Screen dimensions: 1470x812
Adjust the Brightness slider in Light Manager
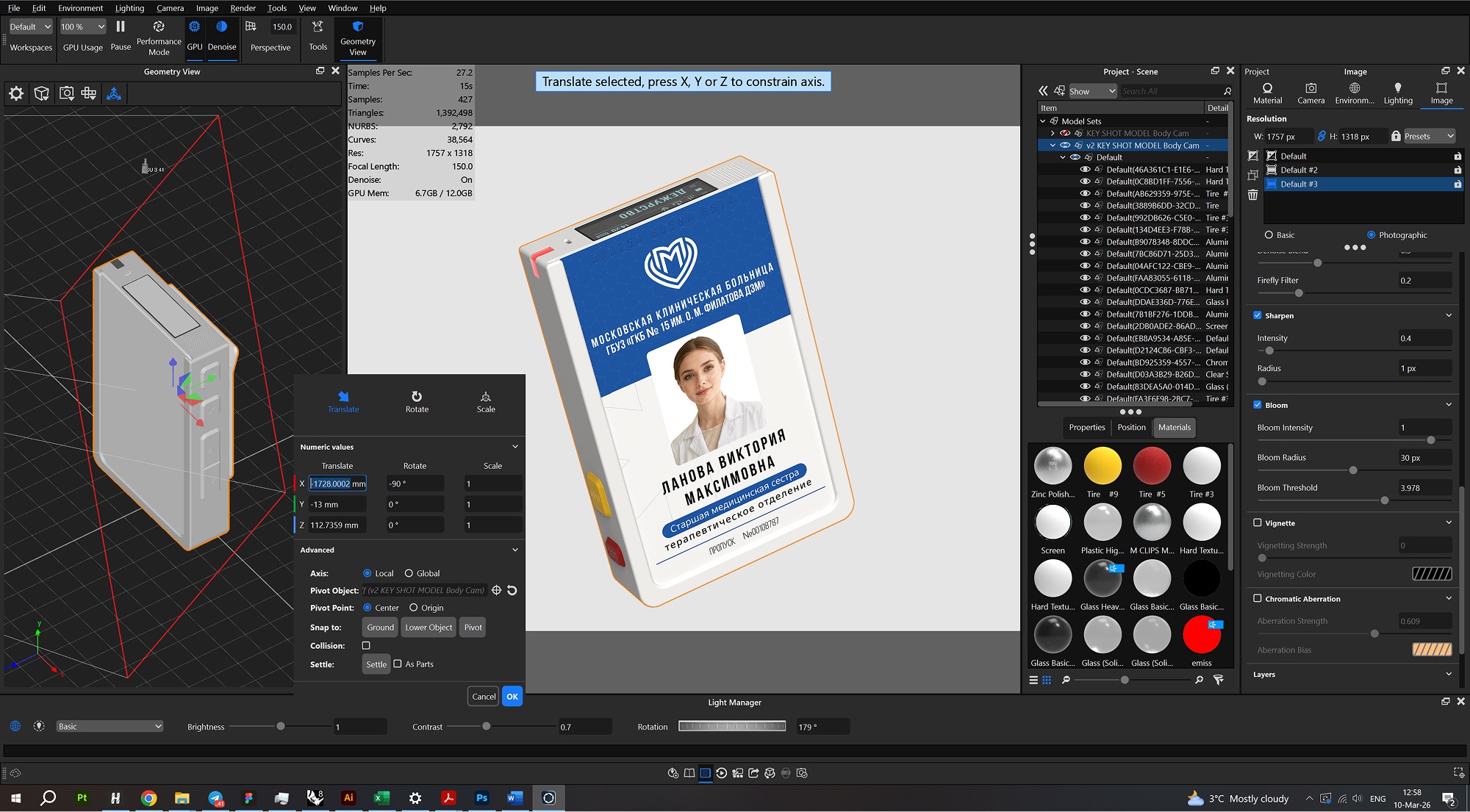click(281, 726)
